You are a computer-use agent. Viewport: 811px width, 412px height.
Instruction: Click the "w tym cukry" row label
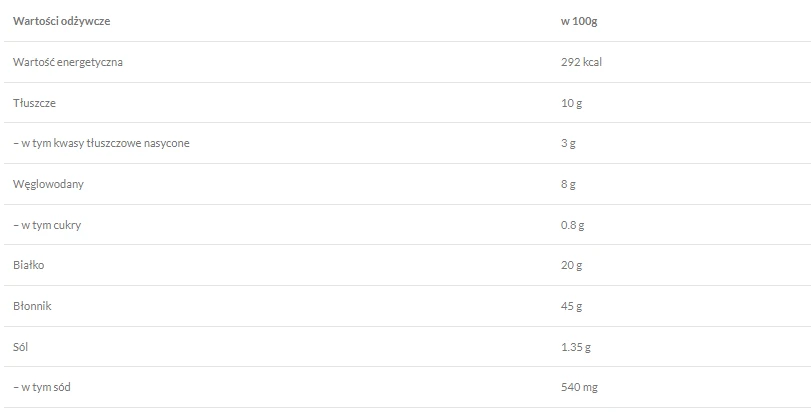point(47,225)
